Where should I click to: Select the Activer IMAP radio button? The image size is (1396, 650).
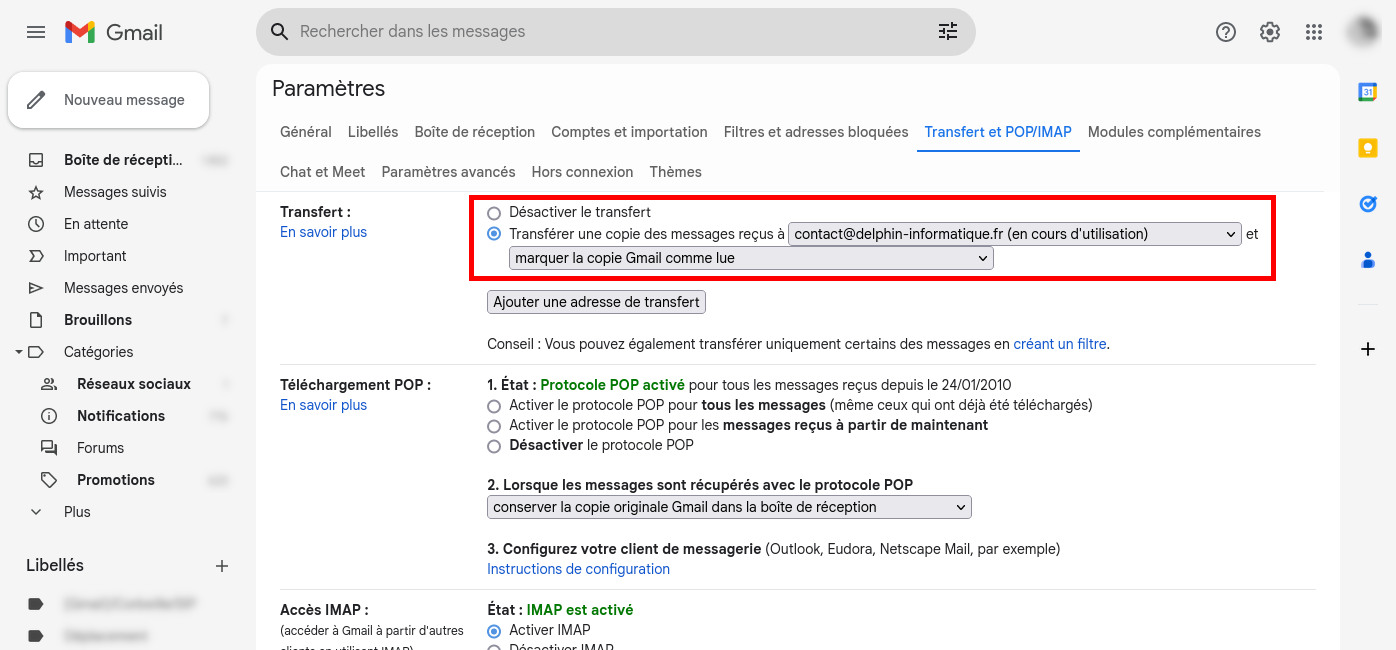[494, 631]
